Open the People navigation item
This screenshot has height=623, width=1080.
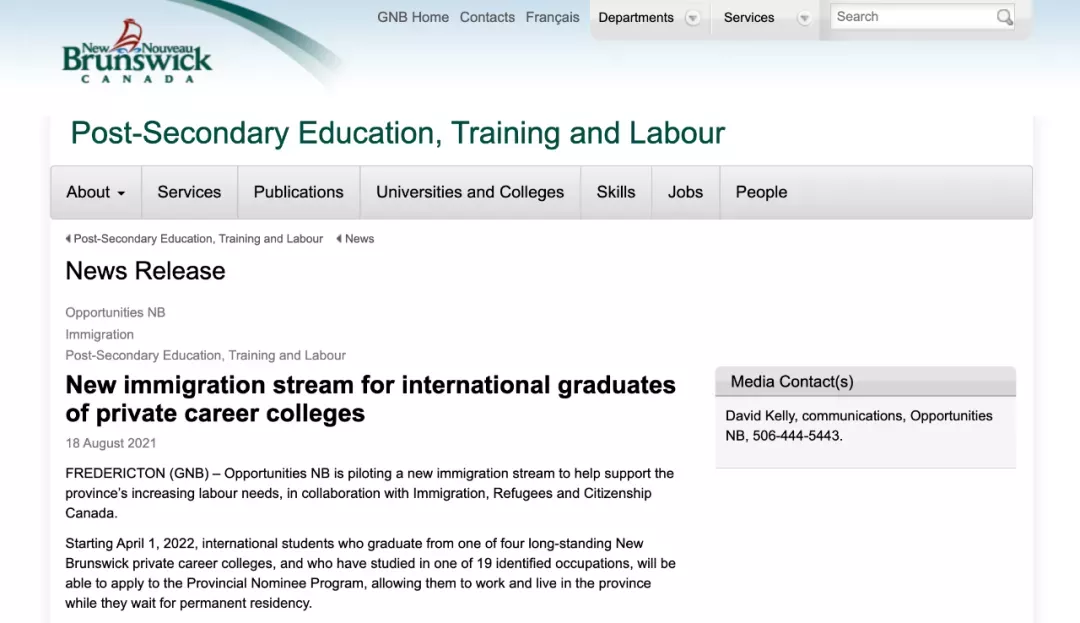[761, 192]
